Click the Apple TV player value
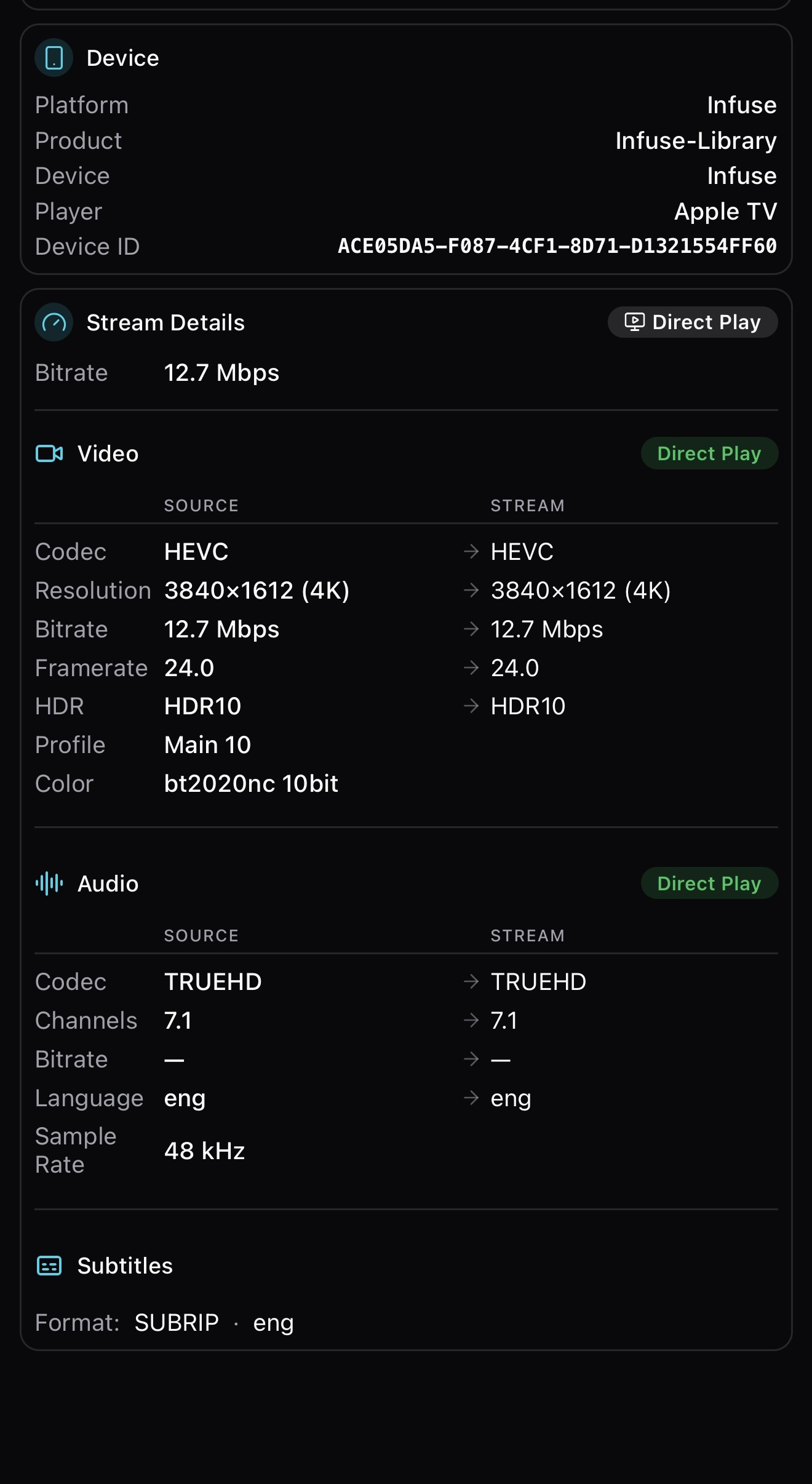The height and width of the screenshot is (1484, 812). [725, 211]
